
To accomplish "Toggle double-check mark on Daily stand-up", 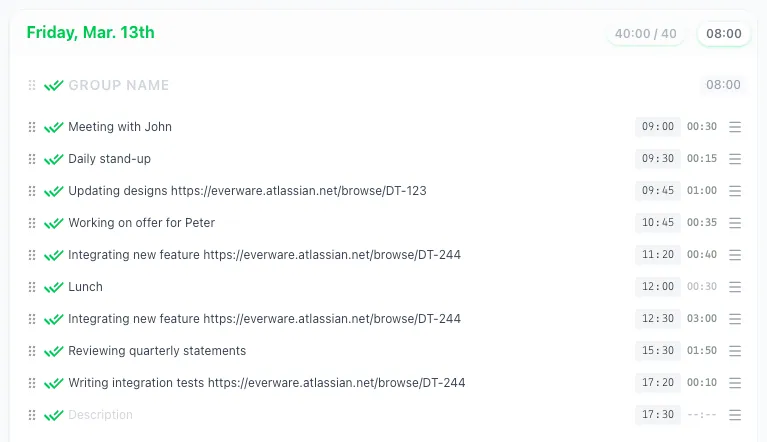I will (x=53, y=159).
